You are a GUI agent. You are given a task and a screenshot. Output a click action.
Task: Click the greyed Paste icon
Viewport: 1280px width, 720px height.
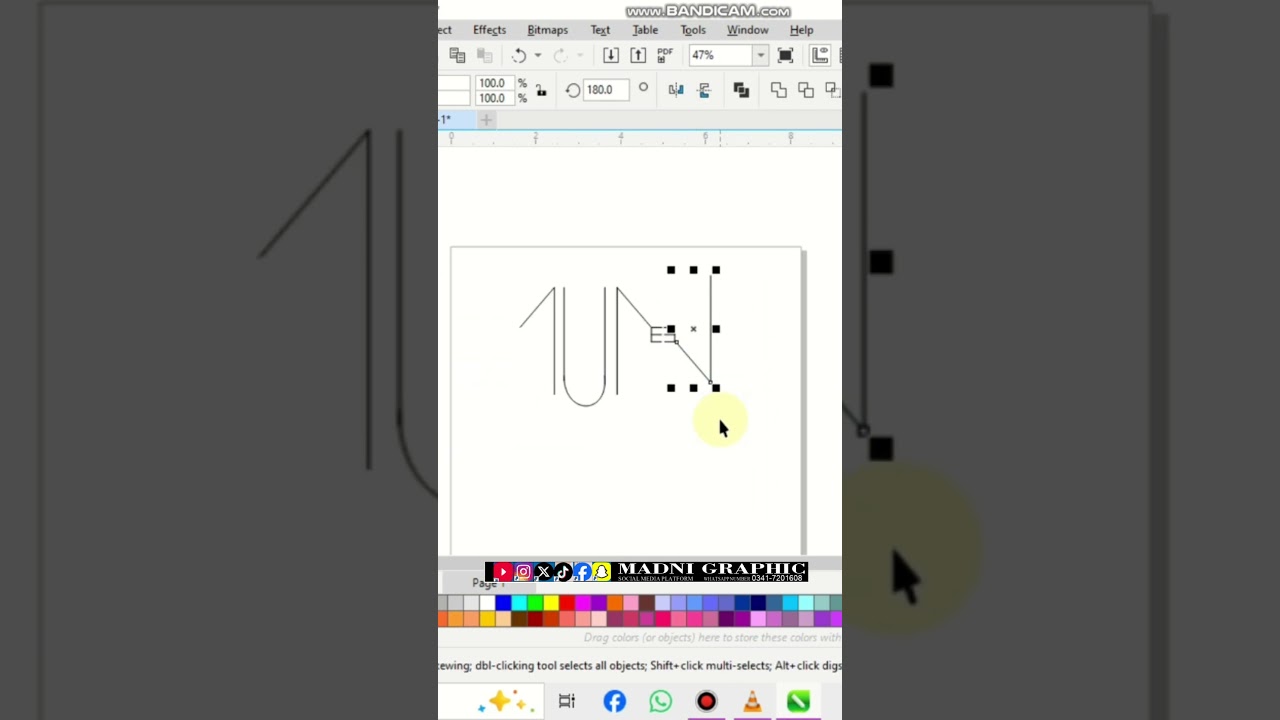(485, 56)
